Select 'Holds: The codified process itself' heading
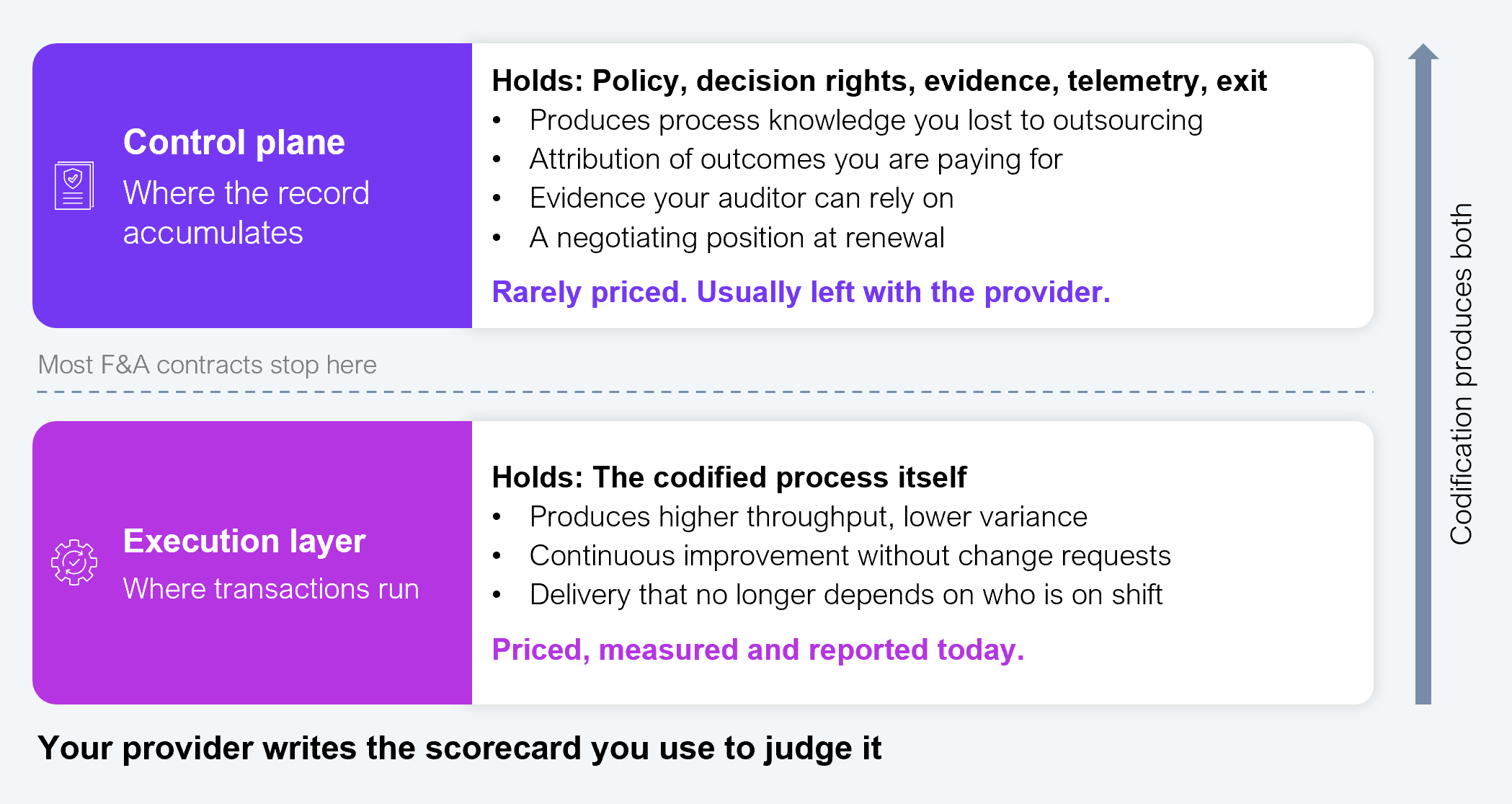This screenshot has width=1512, height=804. 729,477
